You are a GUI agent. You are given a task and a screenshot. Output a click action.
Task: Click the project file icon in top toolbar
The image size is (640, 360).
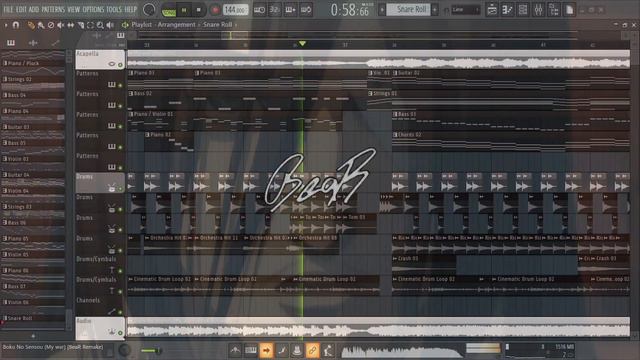[x=569, y=10]
